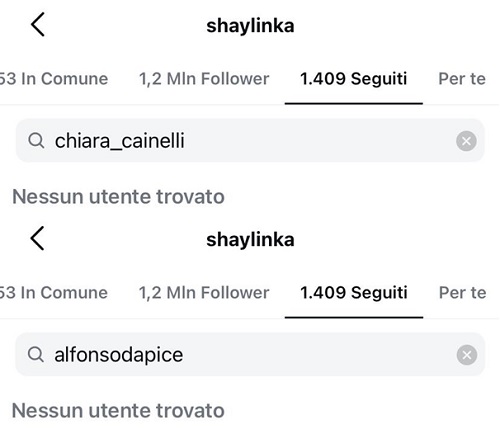This screenshot has width=500, height=429.
Task: Select 1.409 Seguiti tab above chiara_cainelli search
Action: pyautogui.click(x=354, y=79)
